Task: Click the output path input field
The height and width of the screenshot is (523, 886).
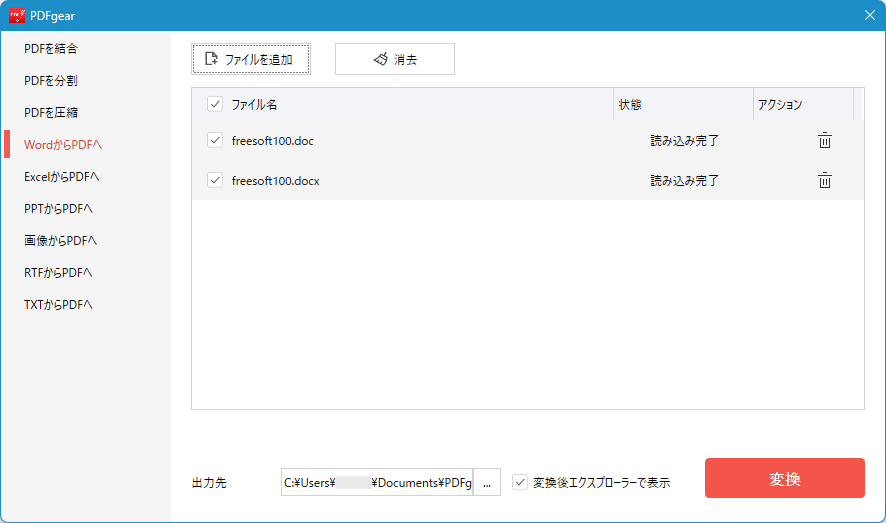Action: pyautogui.click(x=377, y=482)
